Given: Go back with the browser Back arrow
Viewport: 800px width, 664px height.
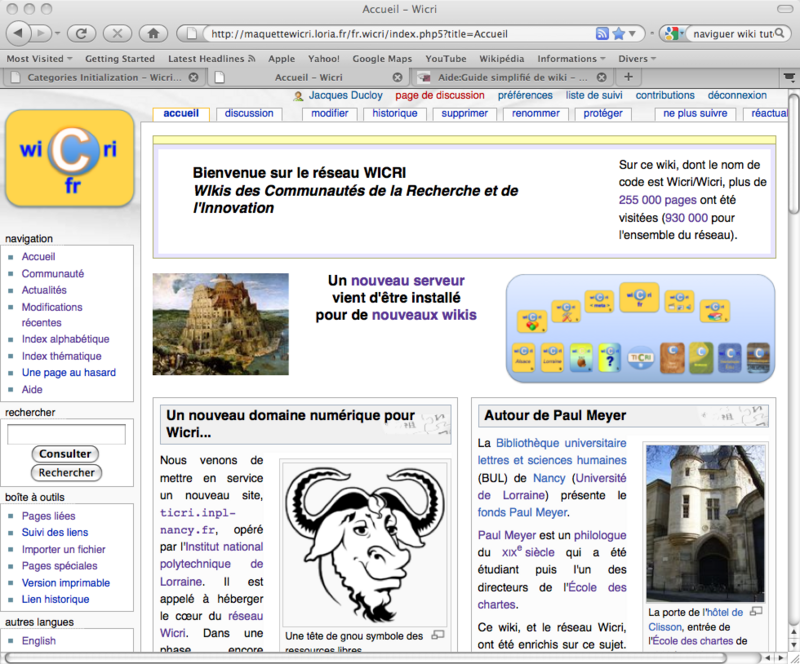Looking at the screenshot, I should coord(19,34).
